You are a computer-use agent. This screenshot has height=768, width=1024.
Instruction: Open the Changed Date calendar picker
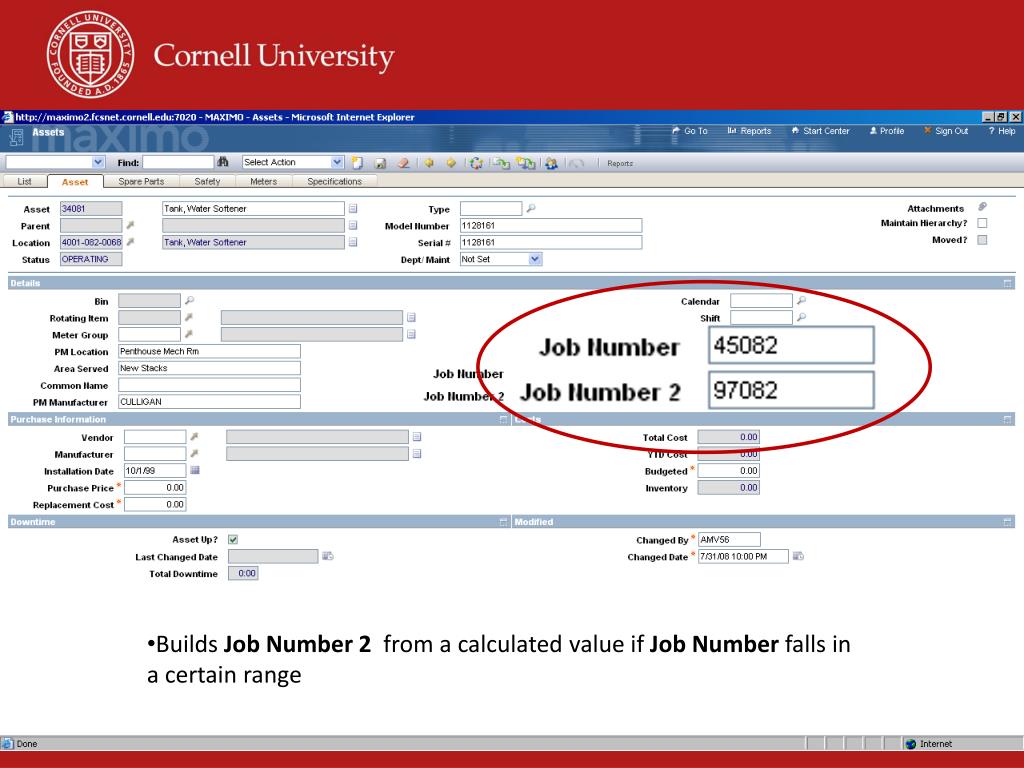click(798, 556)
